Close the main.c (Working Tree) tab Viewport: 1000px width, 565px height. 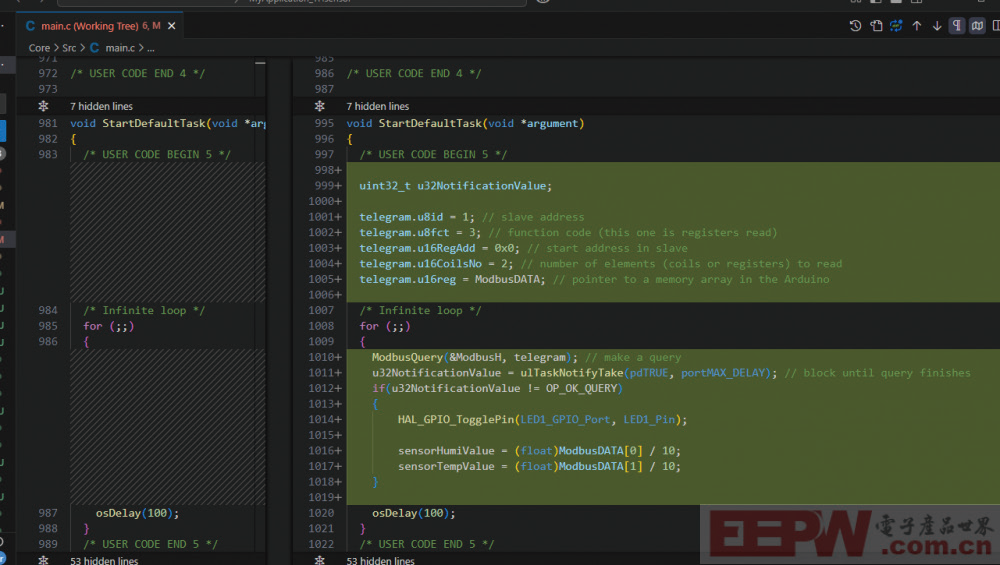click(x=172, y=26)
